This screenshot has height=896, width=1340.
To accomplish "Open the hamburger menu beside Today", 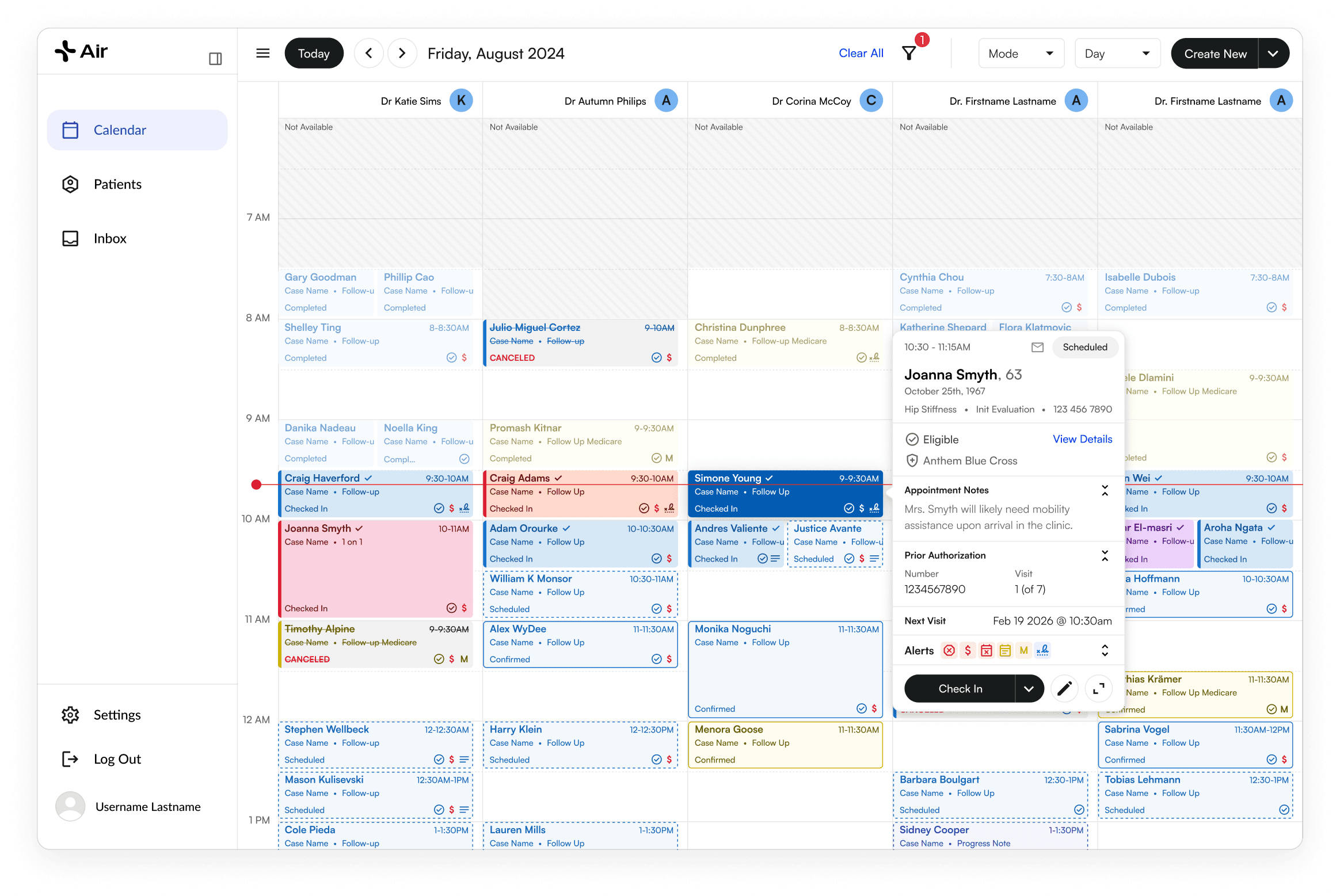I will [x=262, y=54].
